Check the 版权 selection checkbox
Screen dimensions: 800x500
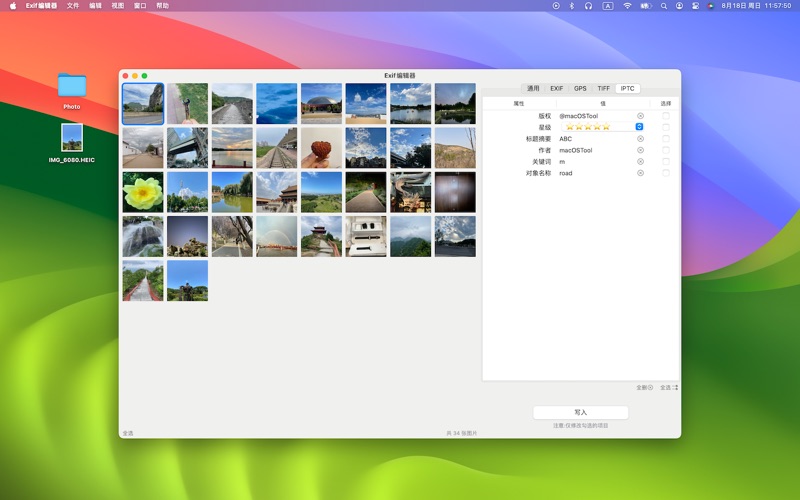coord(666,116)
